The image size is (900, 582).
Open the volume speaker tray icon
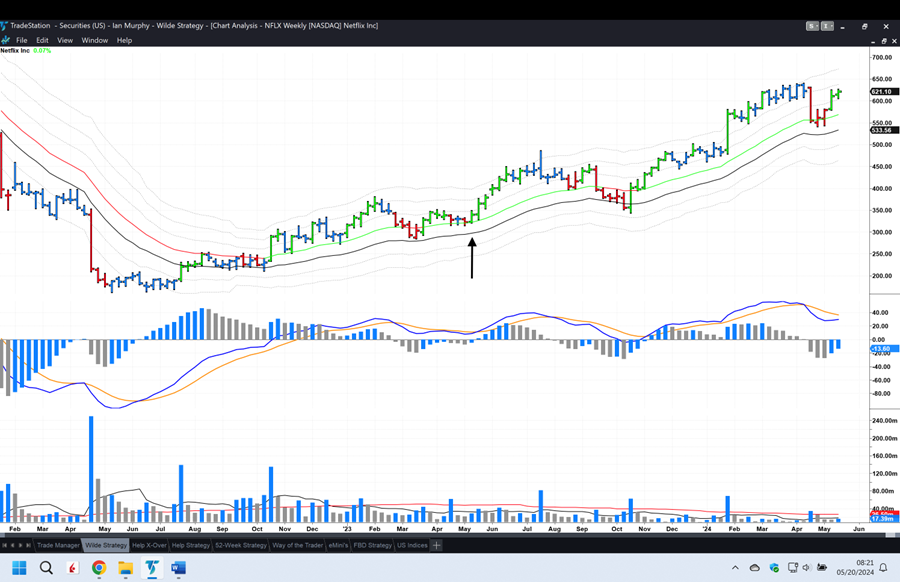[806, 568]
